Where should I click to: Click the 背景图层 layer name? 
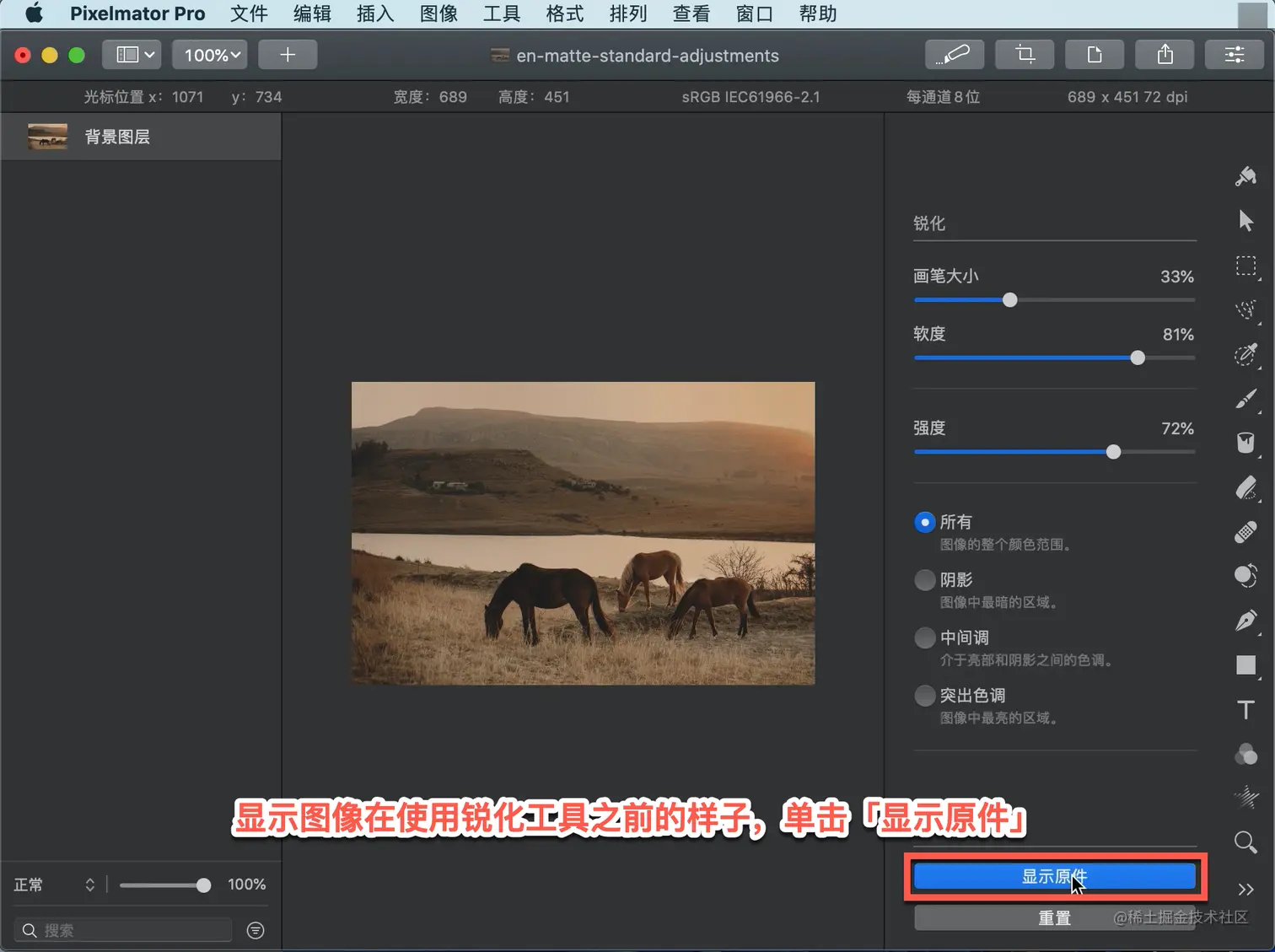click(x=117, y=137)
